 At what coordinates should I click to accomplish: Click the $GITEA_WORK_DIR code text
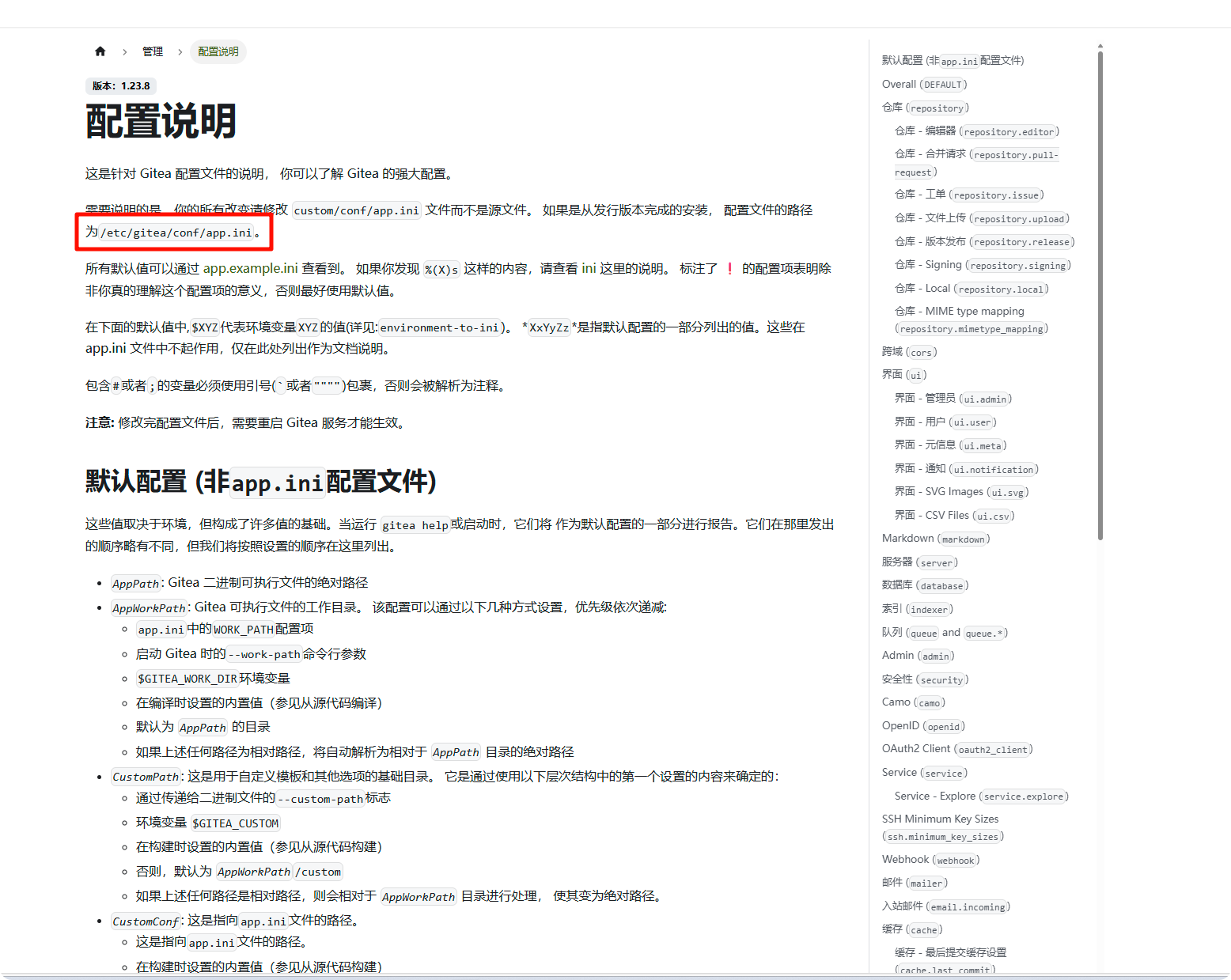[x=187, y=679]
